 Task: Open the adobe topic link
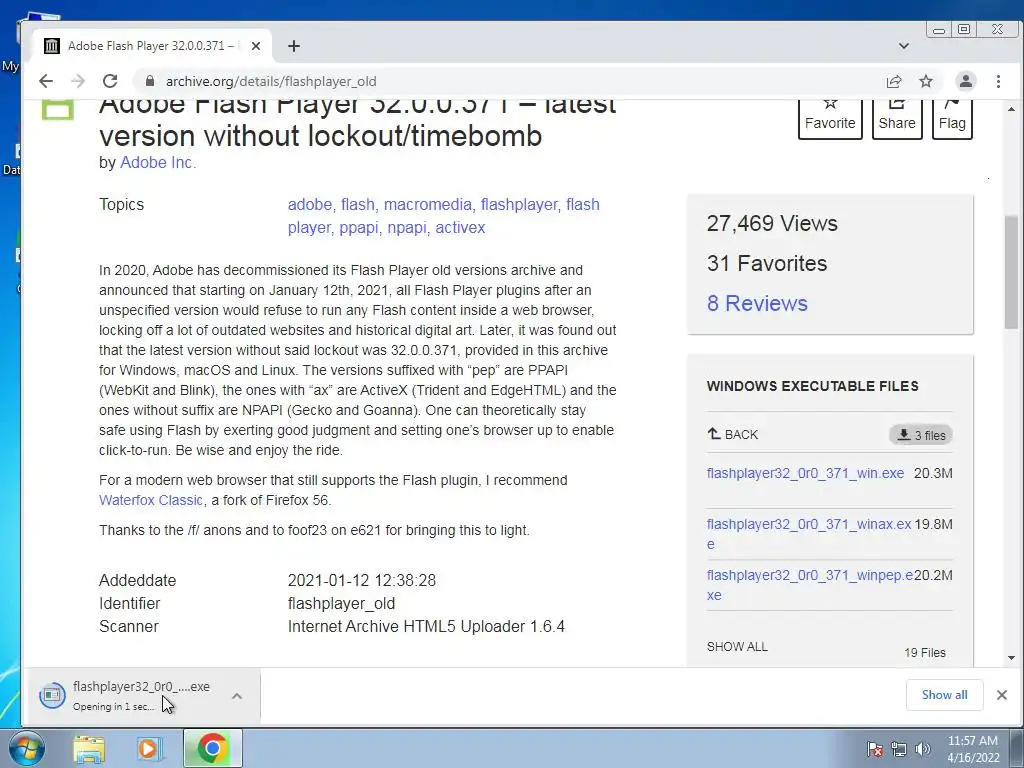310,204
